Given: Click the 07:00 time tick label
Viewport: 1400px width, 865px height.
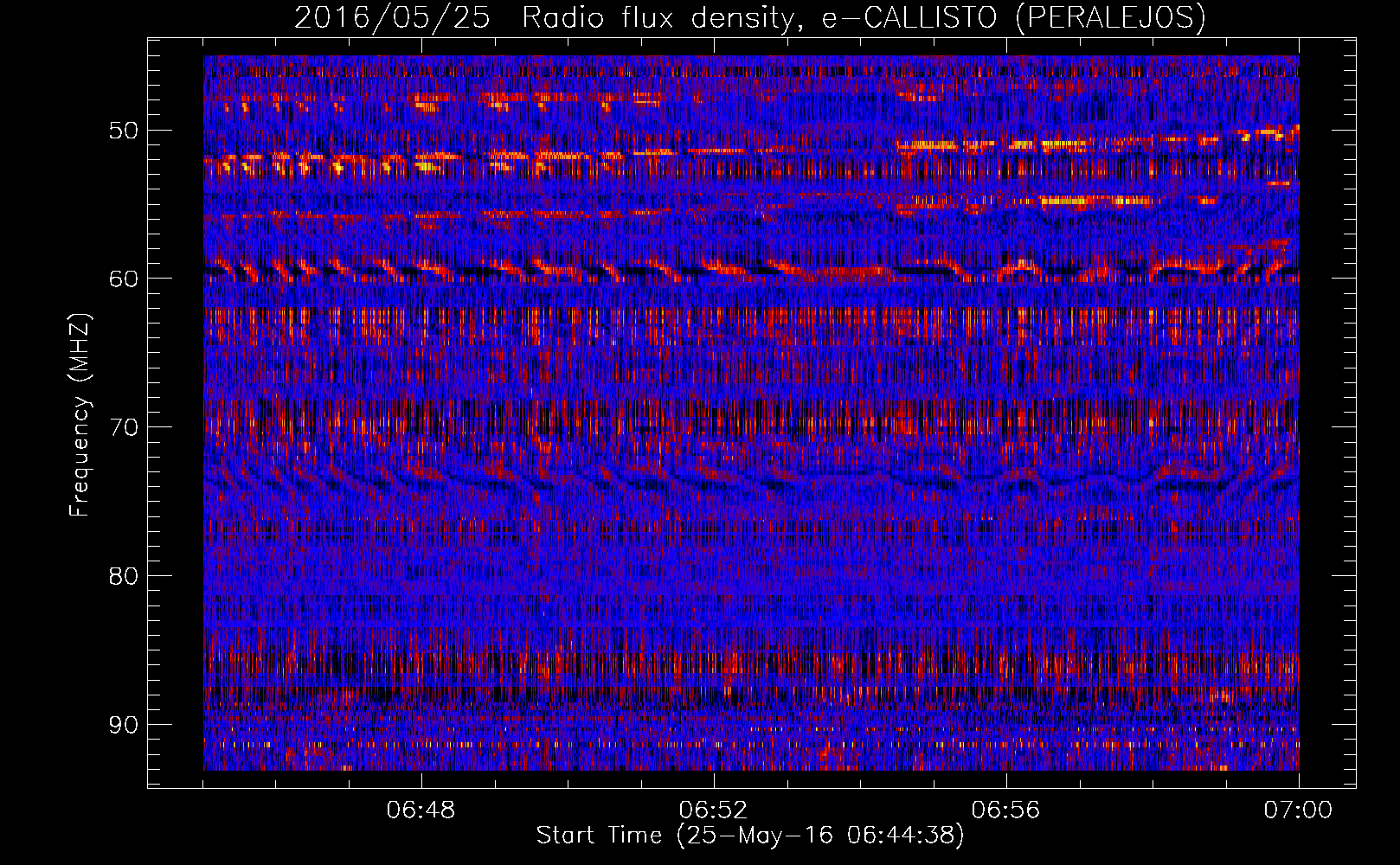Looking at the screenshot, I should point(1298,811).
